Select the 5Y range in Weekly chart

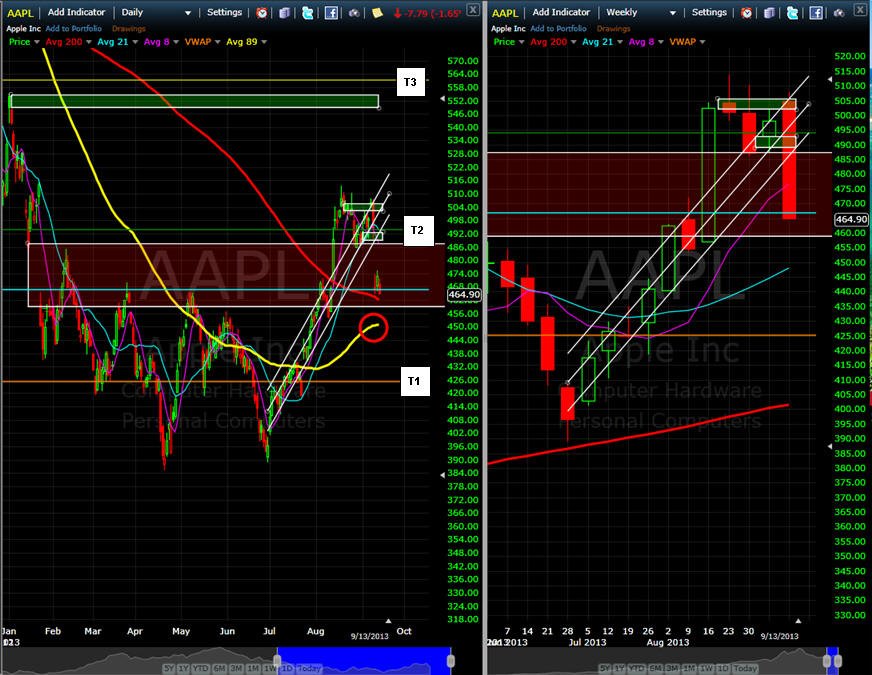[x=605, y=668]
